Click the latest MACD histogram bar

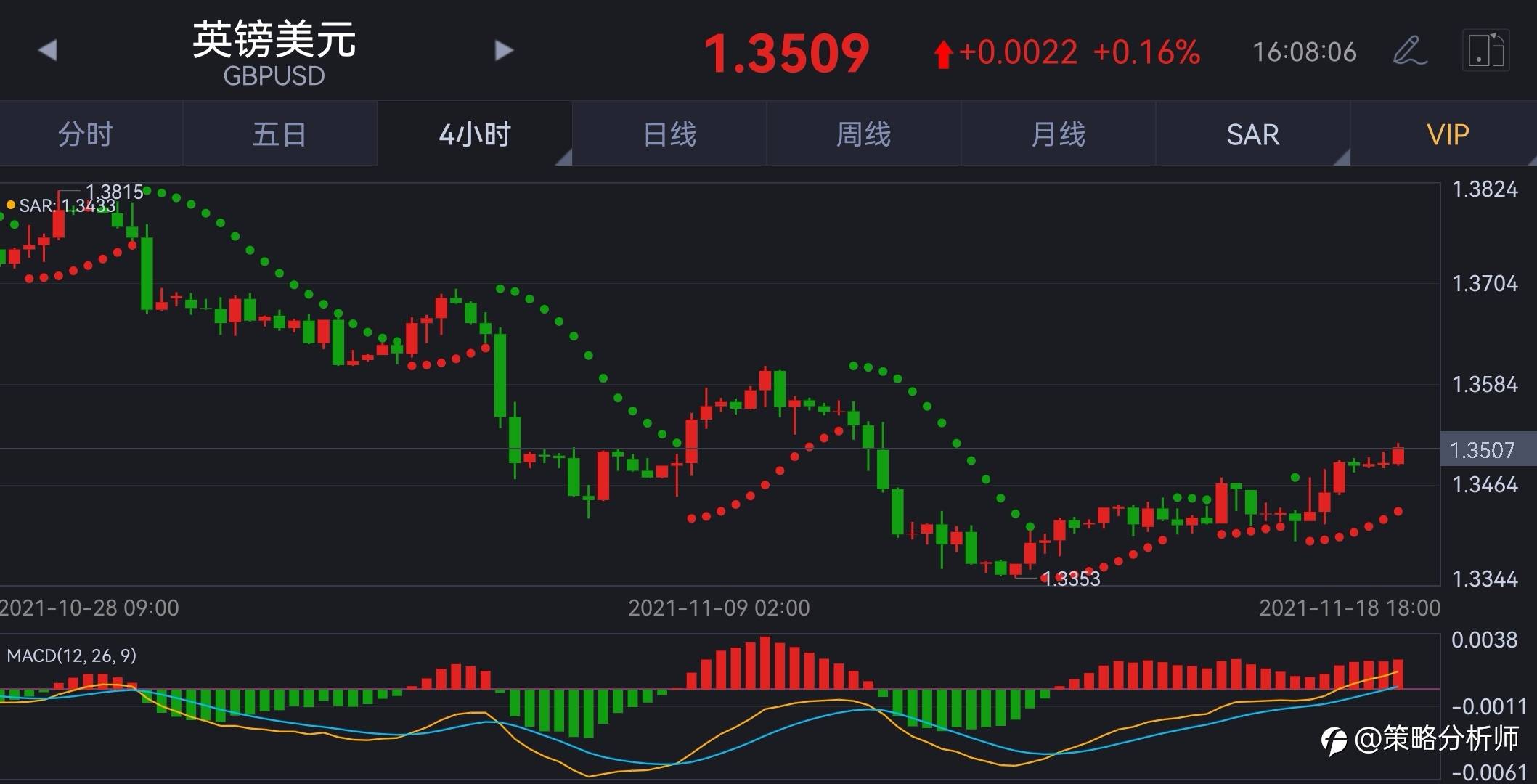1398,674
